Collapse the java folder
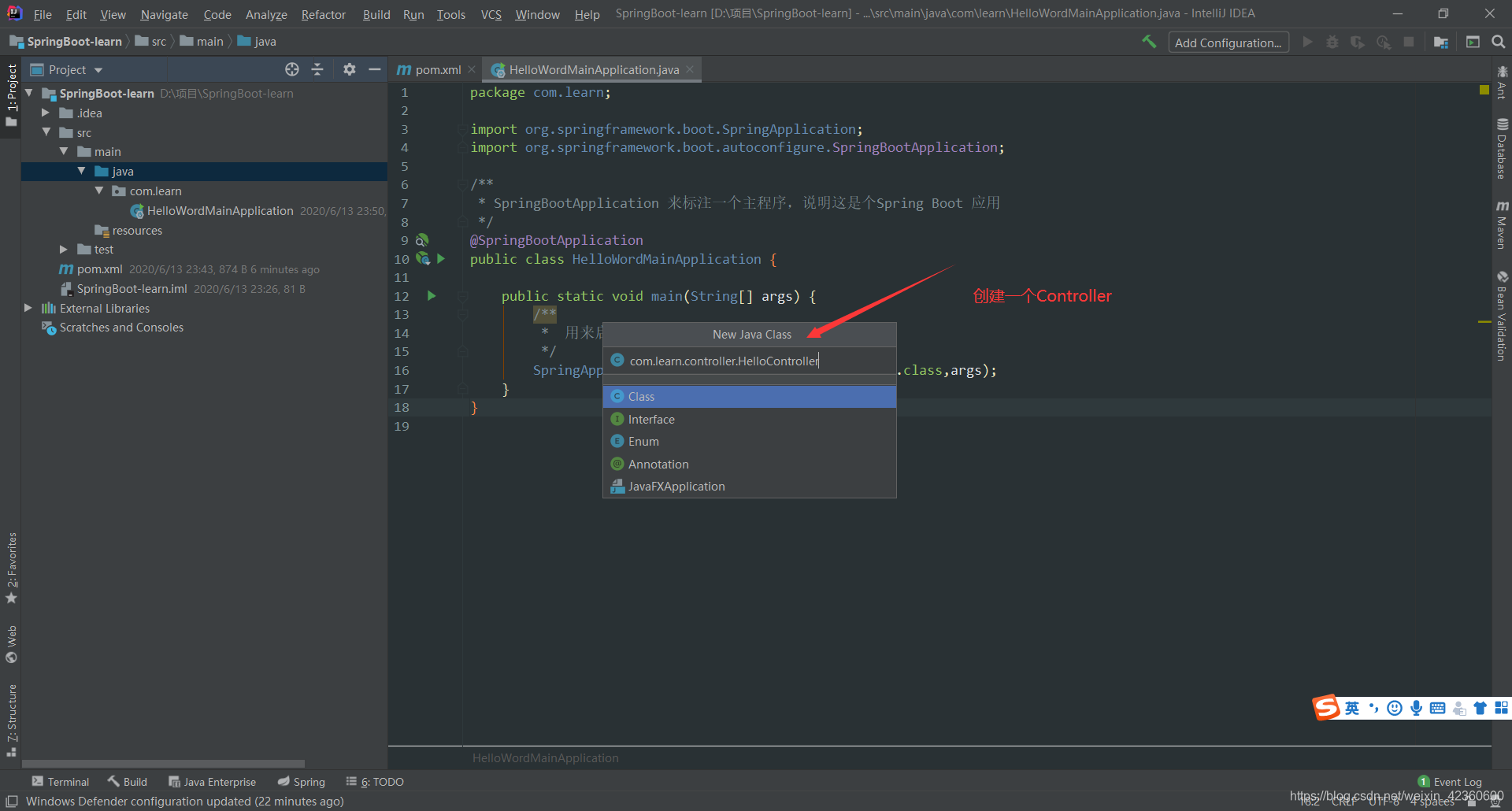Viewport: 1512px width, 811px height. [x=81, y=171]
